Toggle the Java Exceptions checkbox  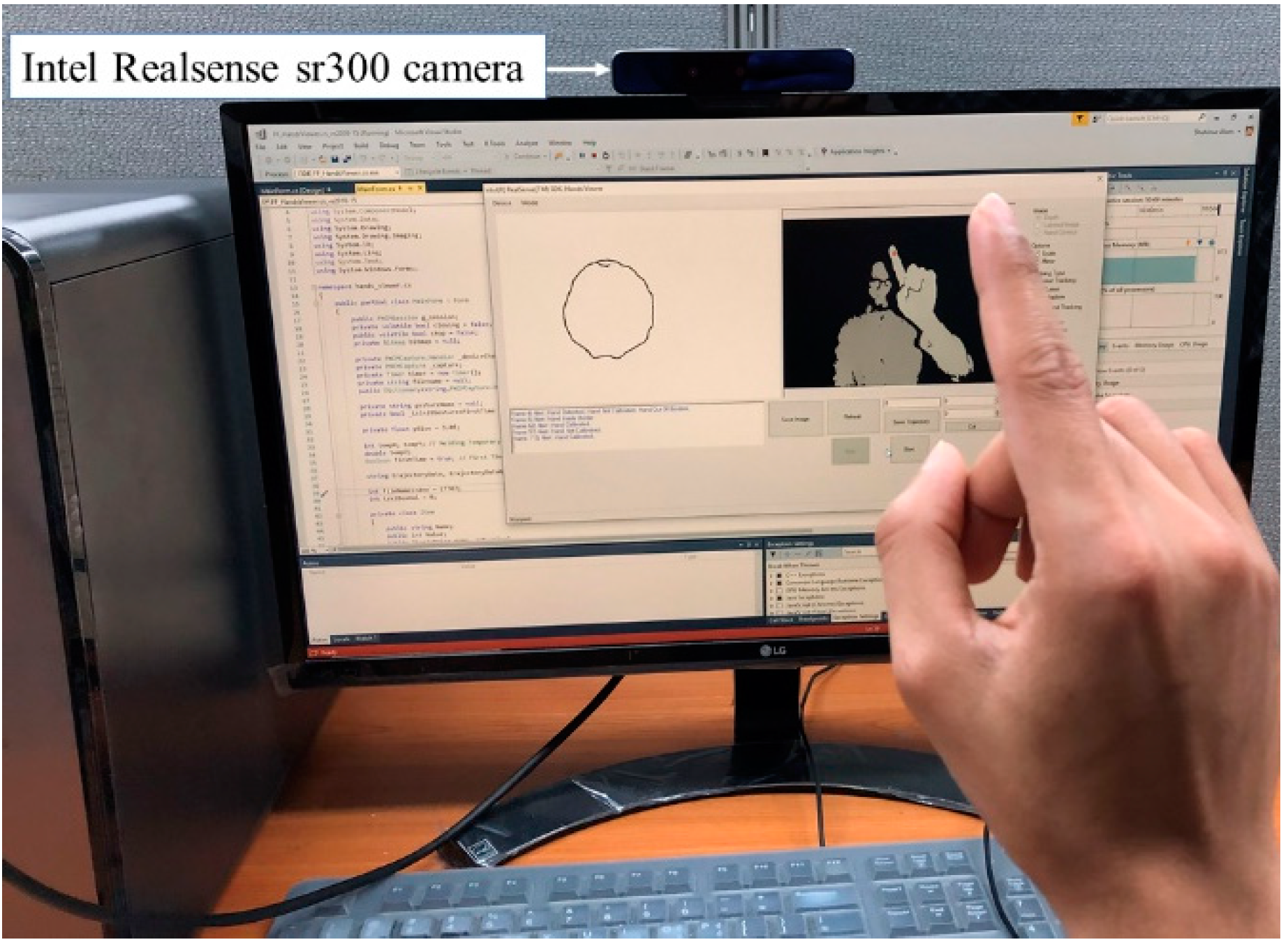click(779, 598)
